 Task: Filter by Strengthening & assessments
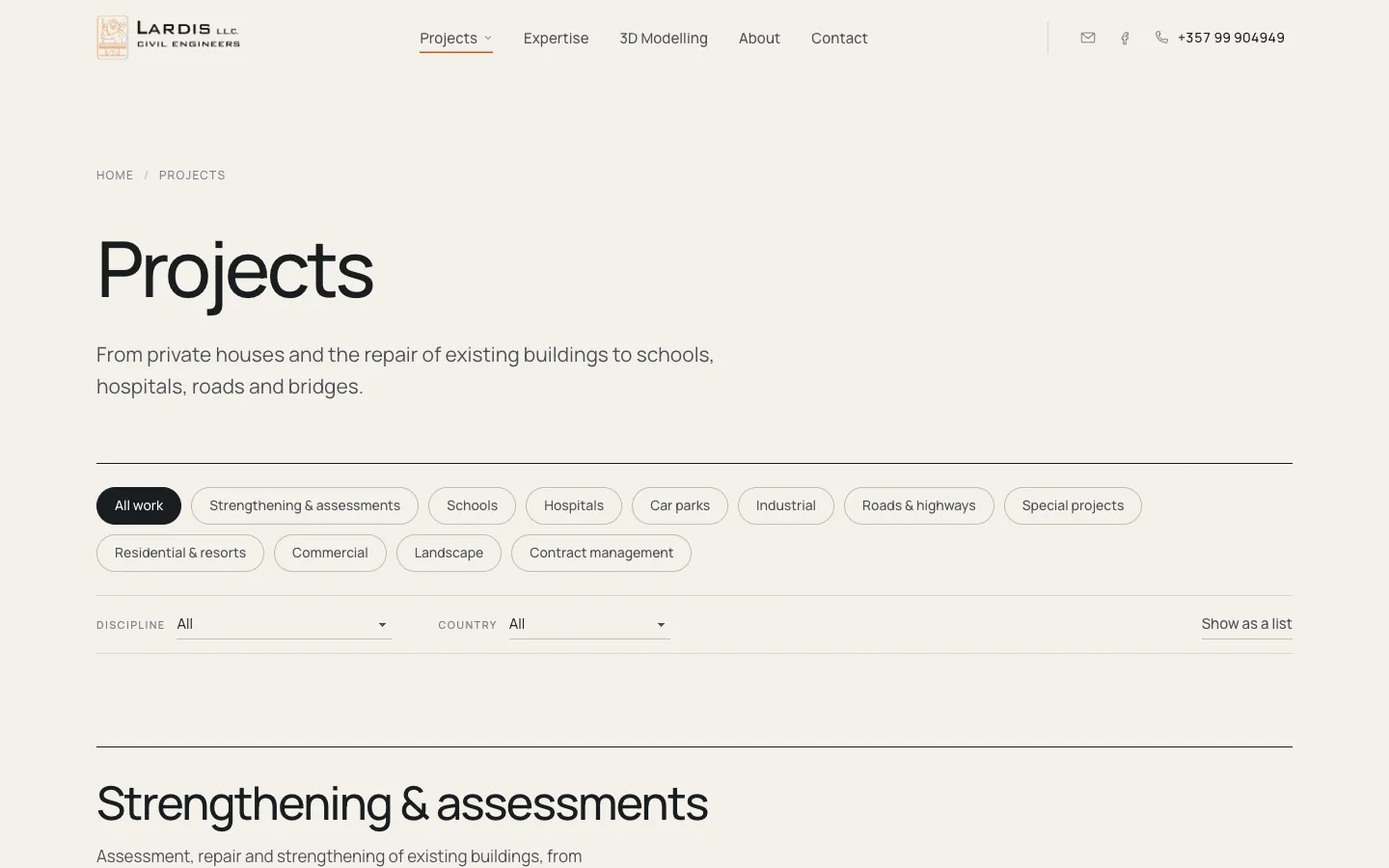tap(305, 505)
